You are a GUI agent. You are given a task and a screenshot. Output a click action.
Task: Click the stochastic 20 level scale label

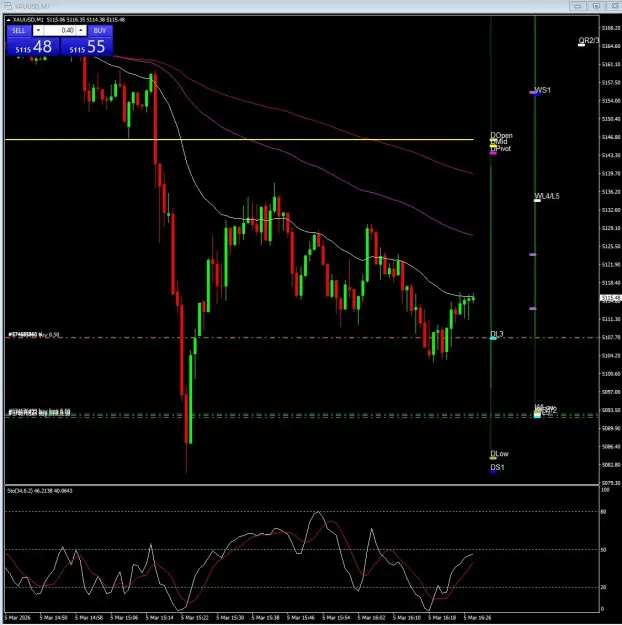603,587
